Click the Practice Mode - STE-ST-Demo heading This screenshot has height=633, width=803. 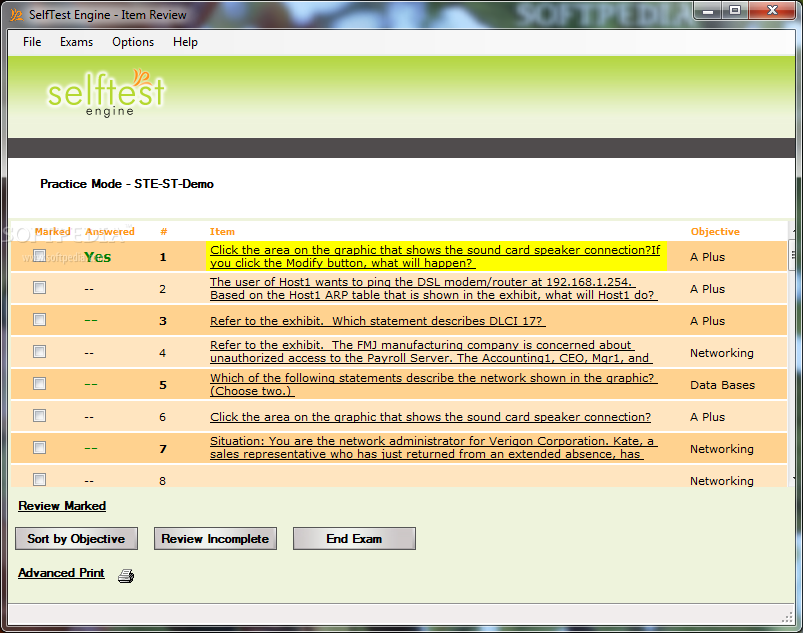[127, 184]
